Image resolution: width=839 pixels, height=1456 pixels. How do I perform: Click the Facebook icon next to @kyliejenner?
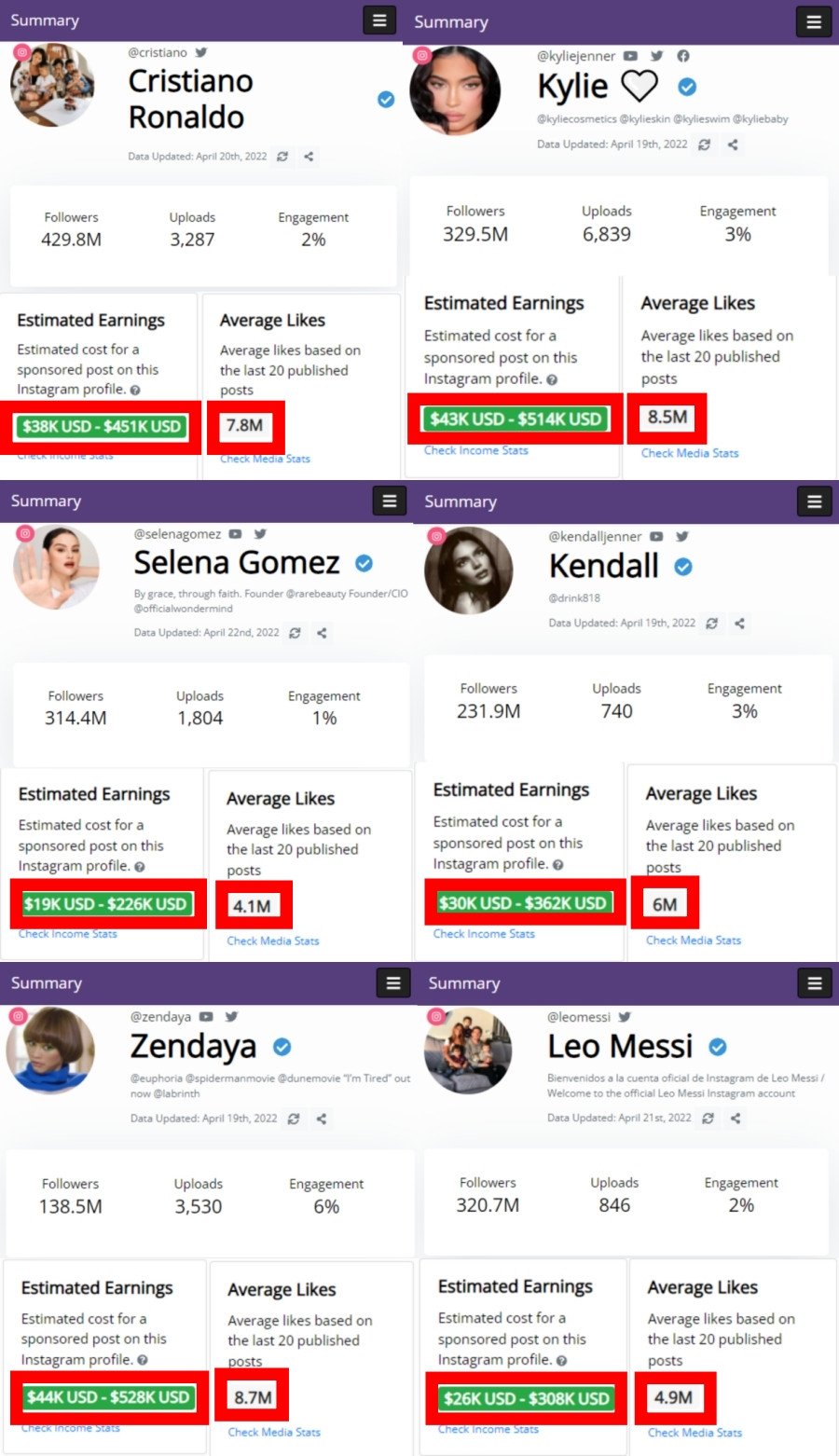click(683, 57)
